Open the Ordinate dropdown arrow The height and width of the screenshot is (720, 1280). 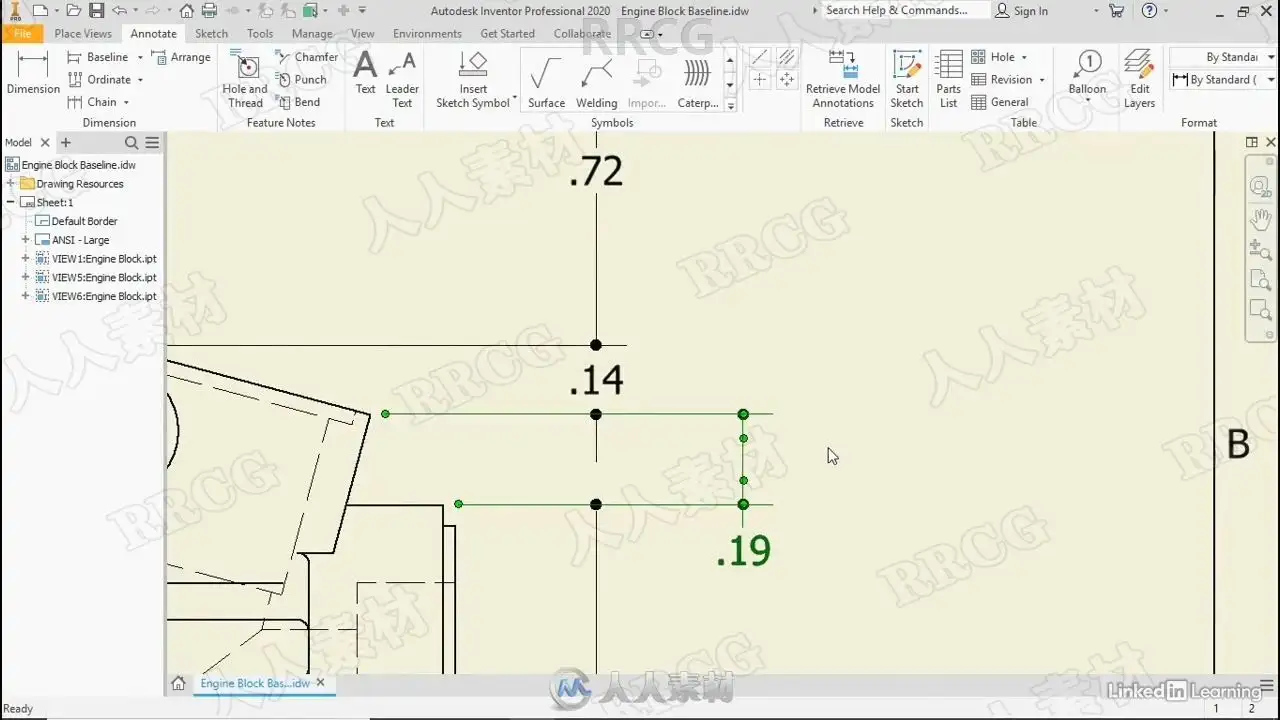(140, 80)
